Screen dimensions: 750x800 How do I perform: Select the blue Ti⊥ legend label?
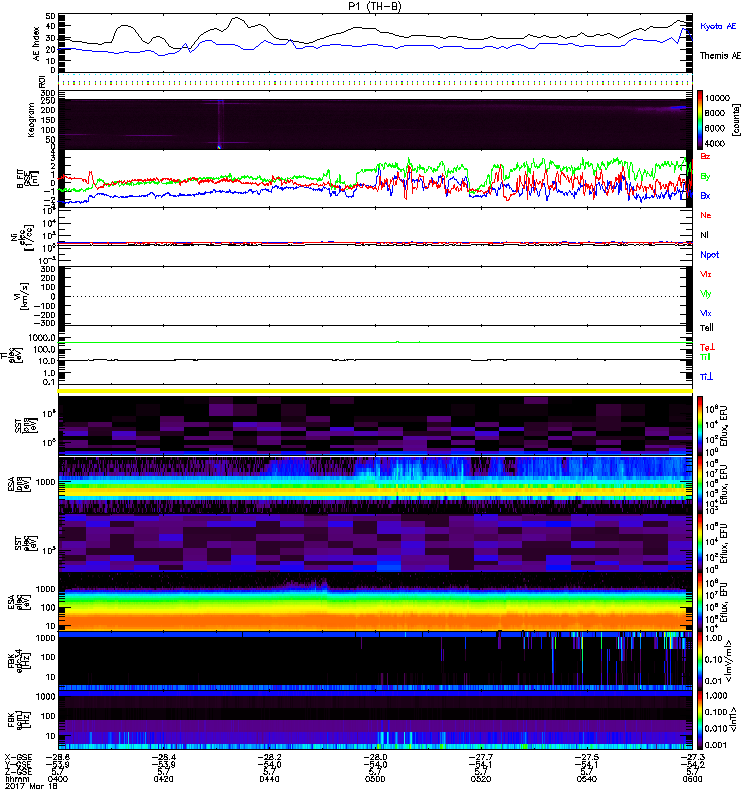(706, 377)
